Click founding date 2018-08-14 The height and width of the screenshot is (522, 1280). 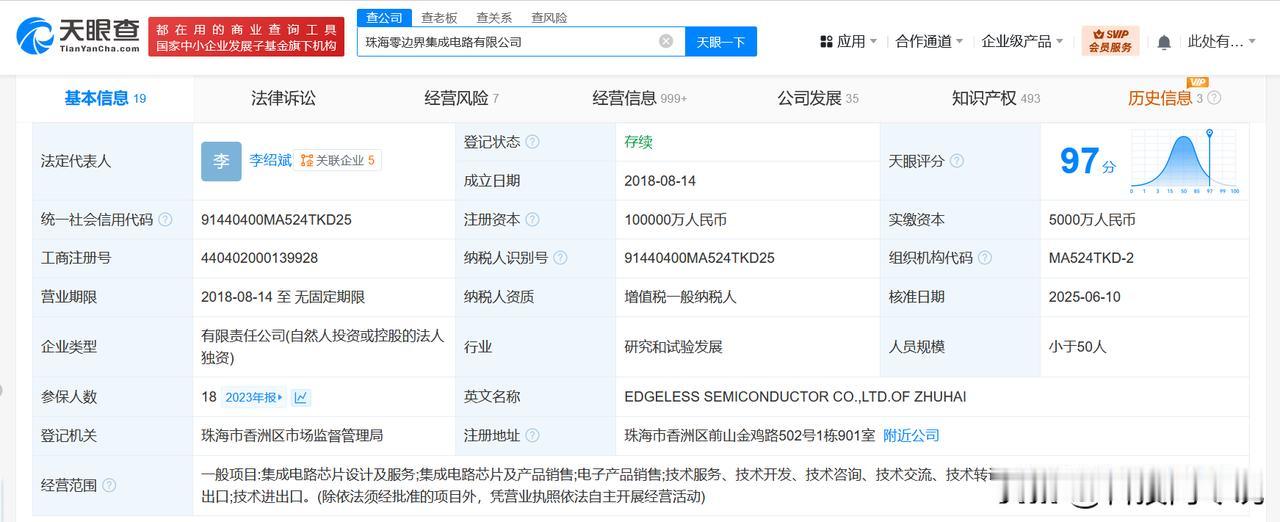[x=659, y=181]
